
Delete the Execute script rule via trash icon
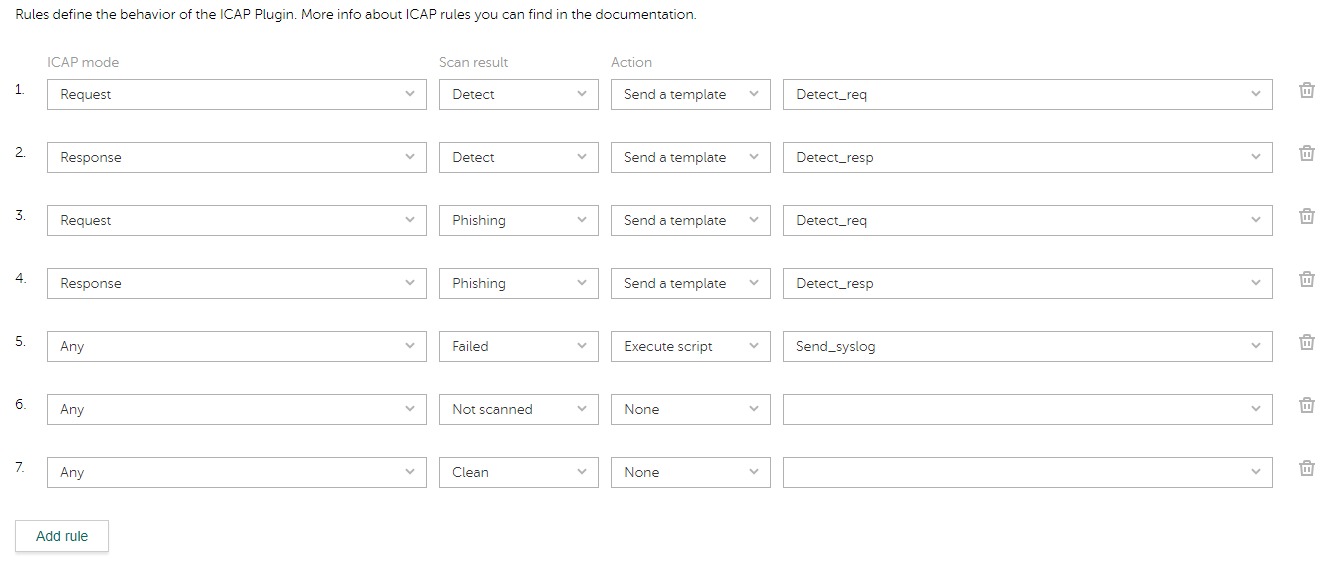[x=1306, y=342]
